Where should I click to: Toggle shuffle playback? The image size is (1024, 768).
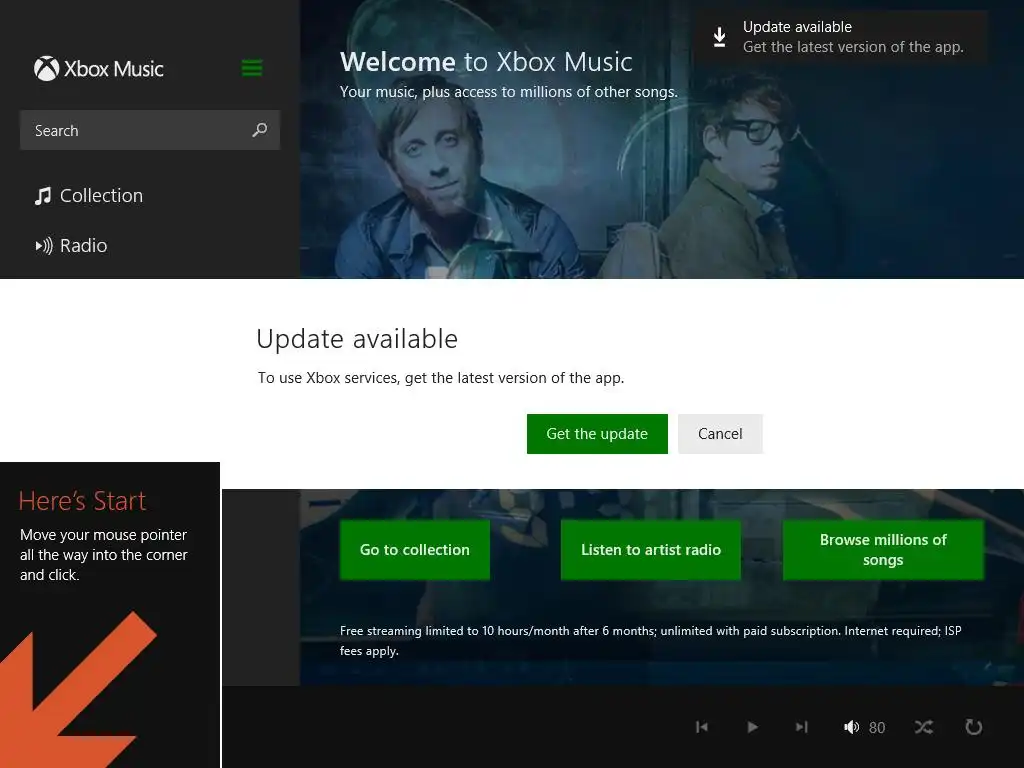click(x=924, y=727)
